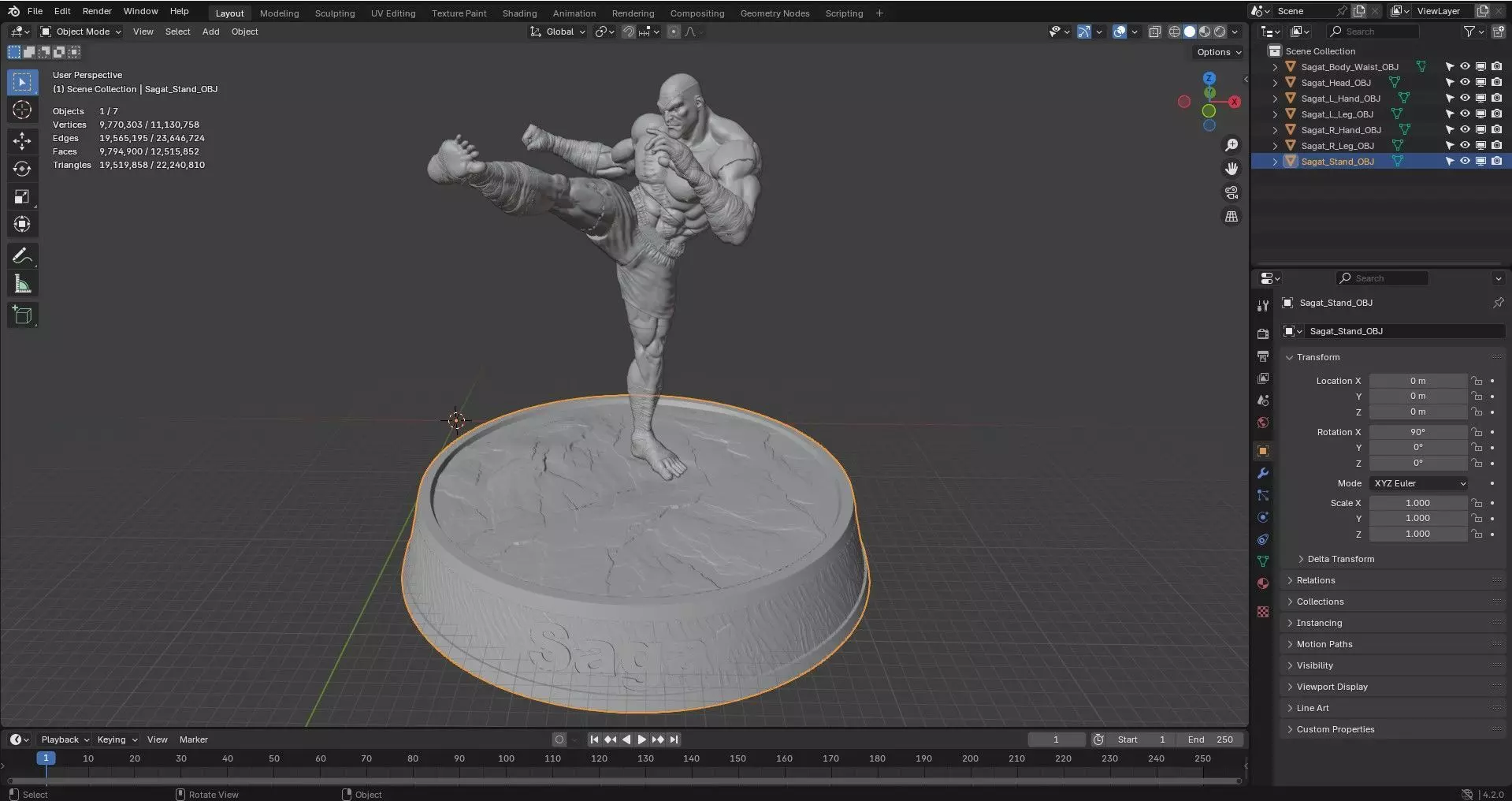The width and height of the screenshot is (1512, 801).
Task: Open the File menu
Action: (35, 11)
